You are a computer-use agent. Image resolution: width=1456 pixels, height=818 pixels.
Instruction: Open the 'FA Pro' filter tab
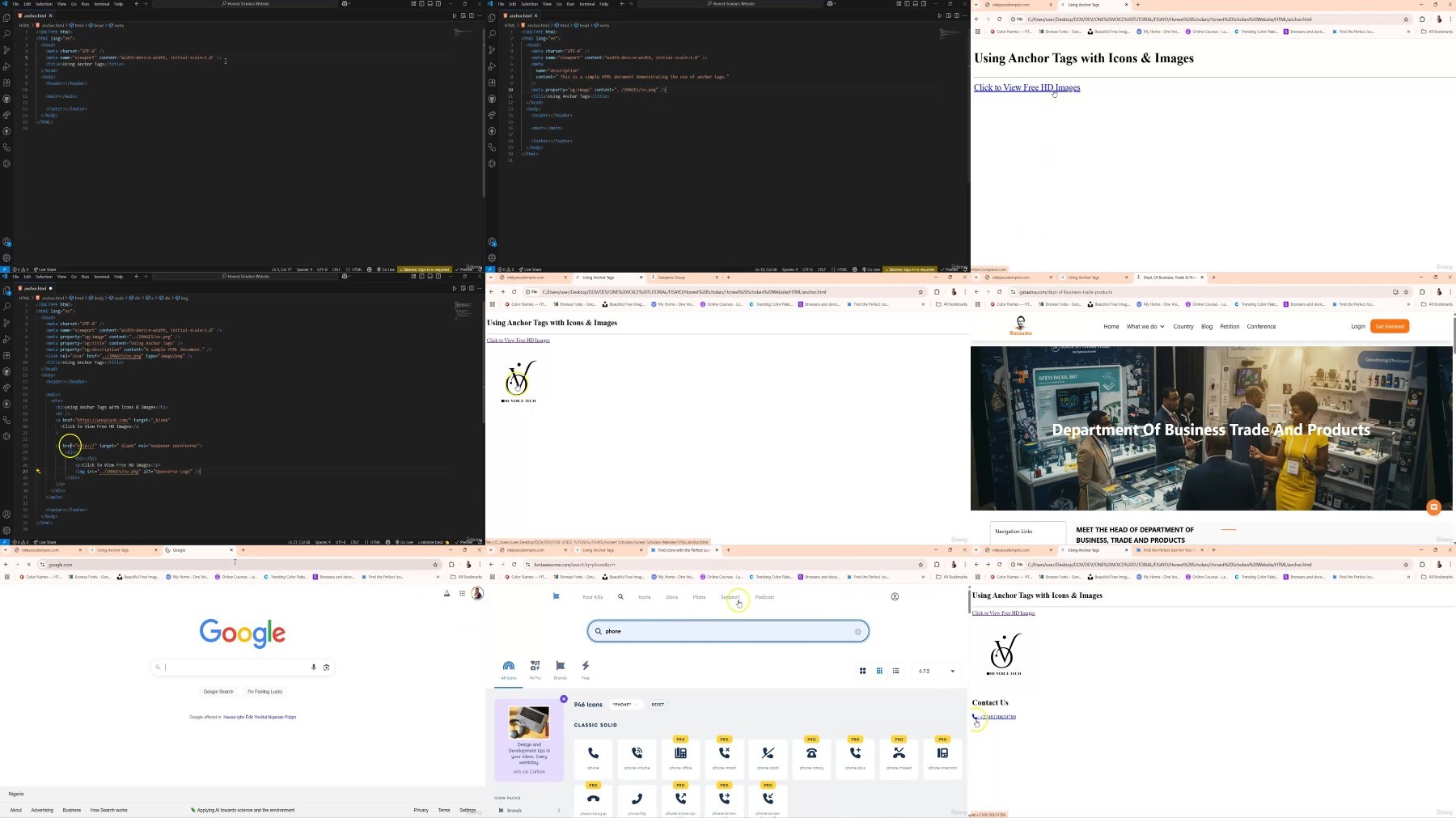[535, 670]
